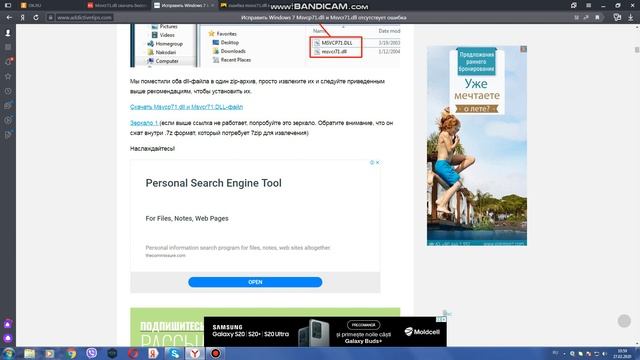
Task: Click the blue OPEN button in the ad
Action: click(255, 282)
